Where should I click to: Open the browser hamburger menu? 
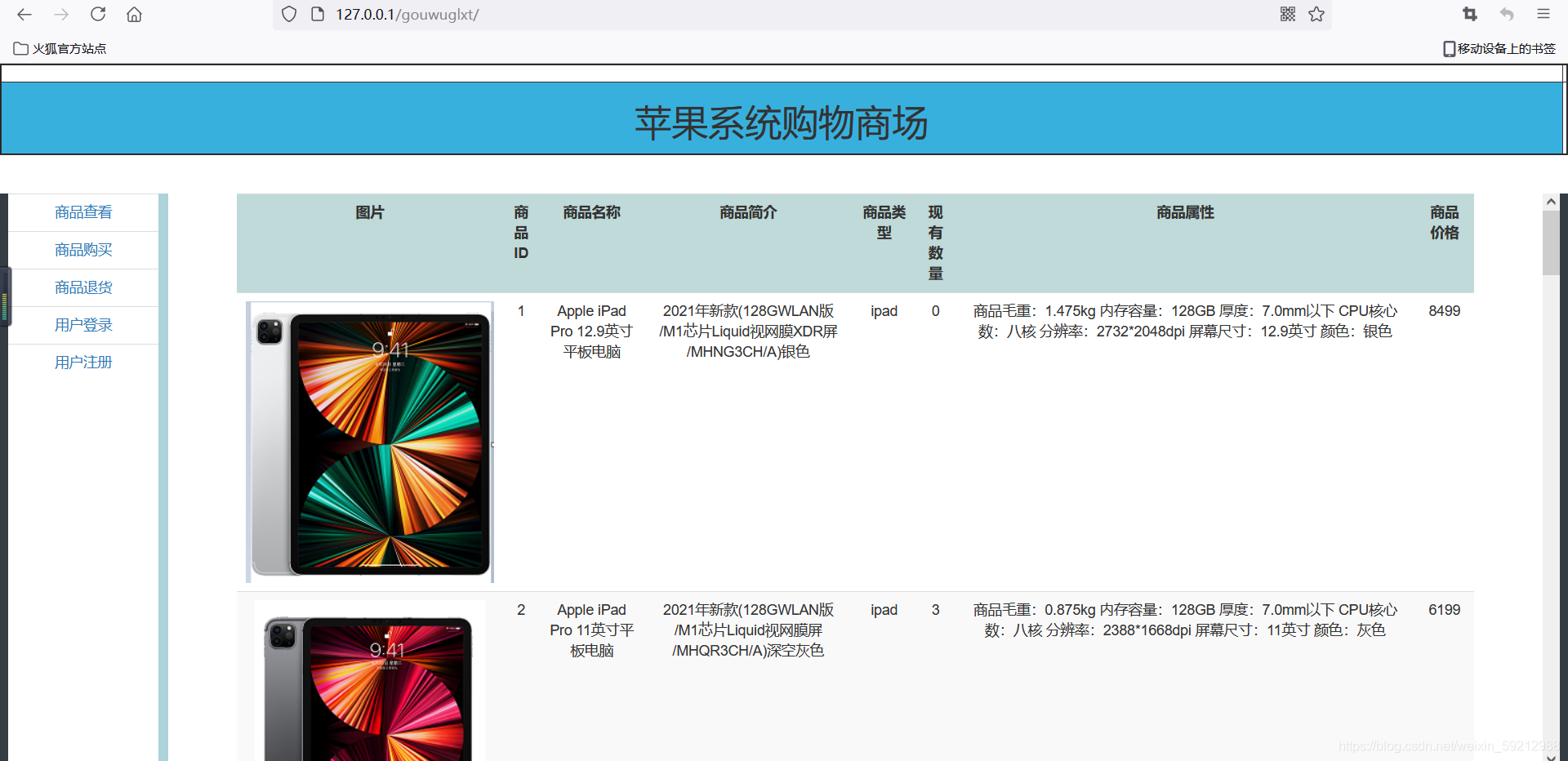pyautogui.click(x=1543, y=14)
